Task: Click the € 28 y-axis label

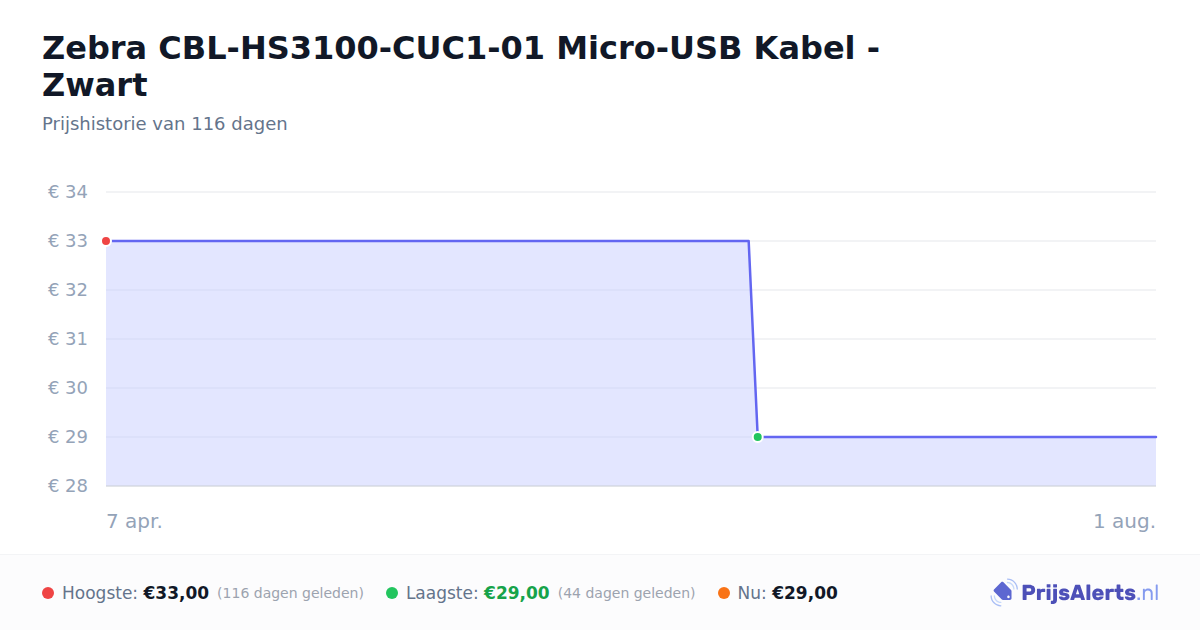Action: point(68,486)
